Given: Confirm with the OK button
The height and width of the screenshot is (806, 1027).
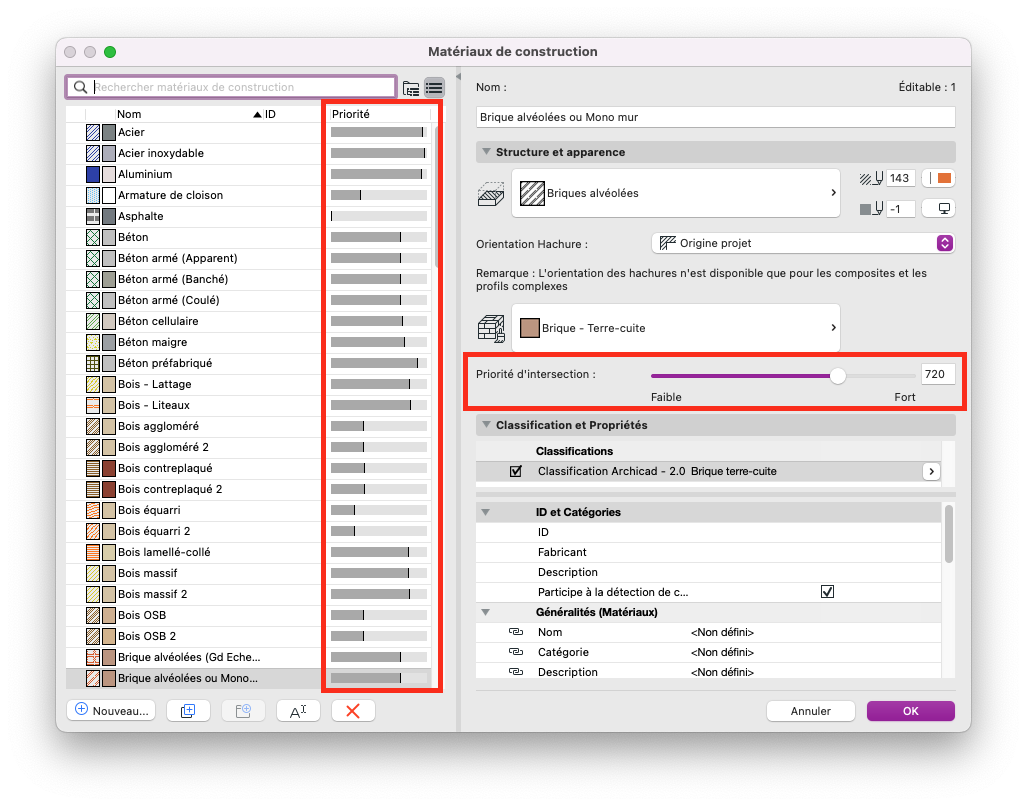Looking at the screenshot, I should (x=910, y=711).
